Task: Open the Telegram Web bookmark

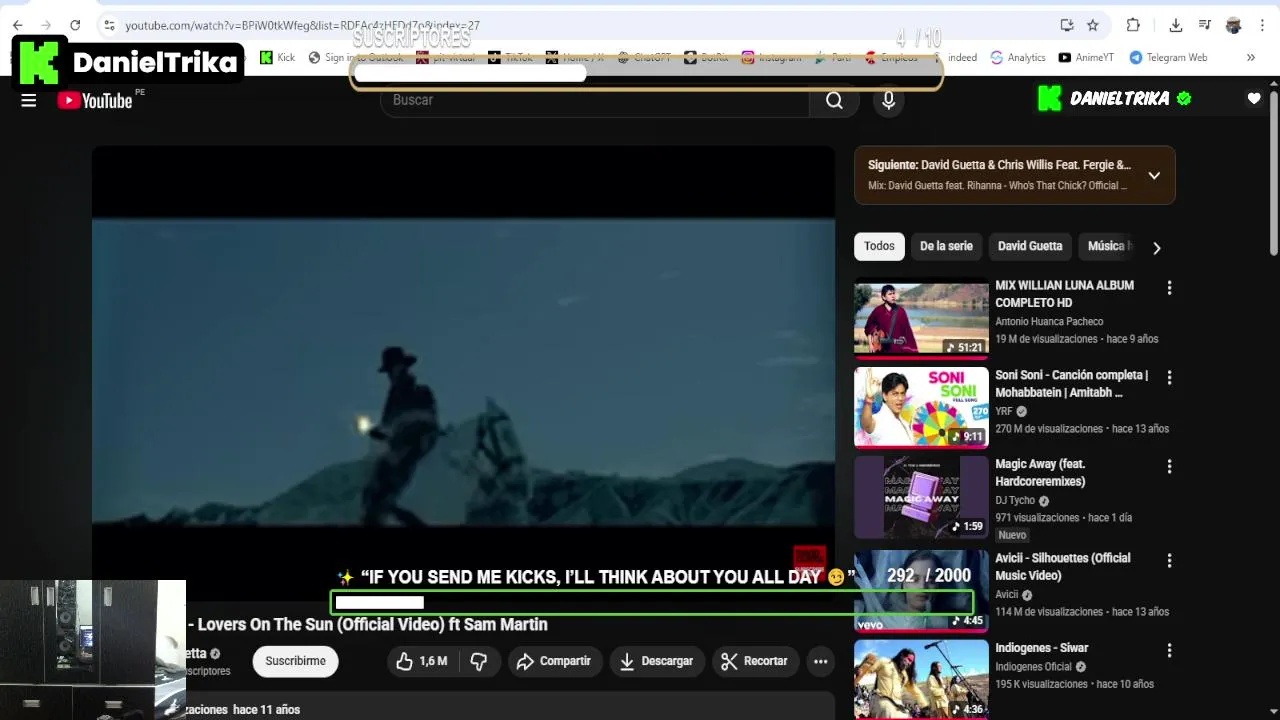Action: (x=1168, y=58)
